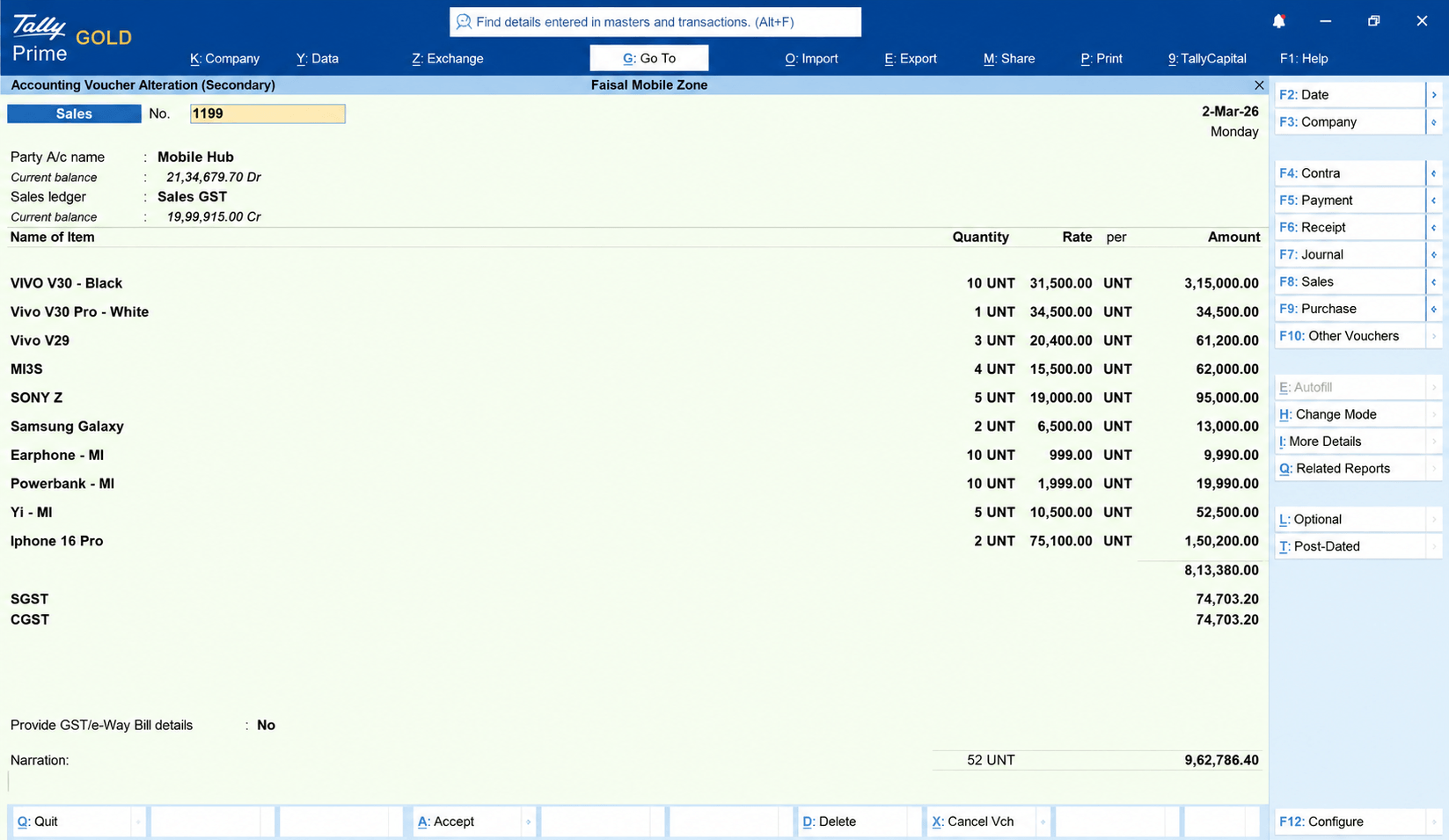Open F12: Configure
This screenshot has width=1449, height=840.
[1350, 822]
